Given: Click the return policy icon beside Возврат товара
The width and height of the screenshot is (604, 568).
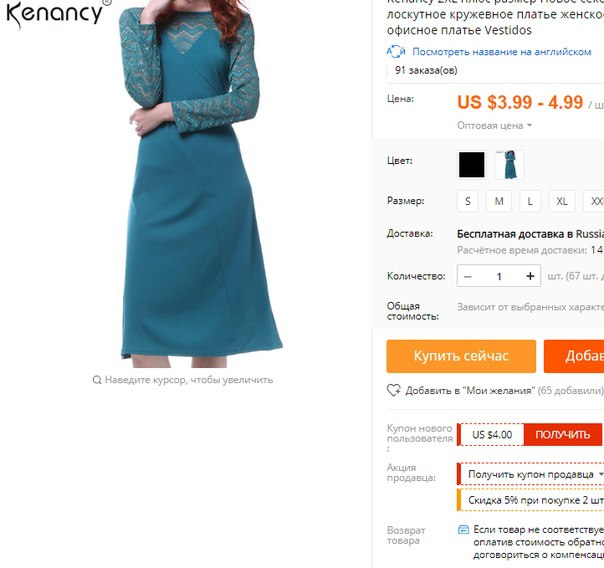Looking at the screenshot, I should pyautogui.click(x=463, y=530).
